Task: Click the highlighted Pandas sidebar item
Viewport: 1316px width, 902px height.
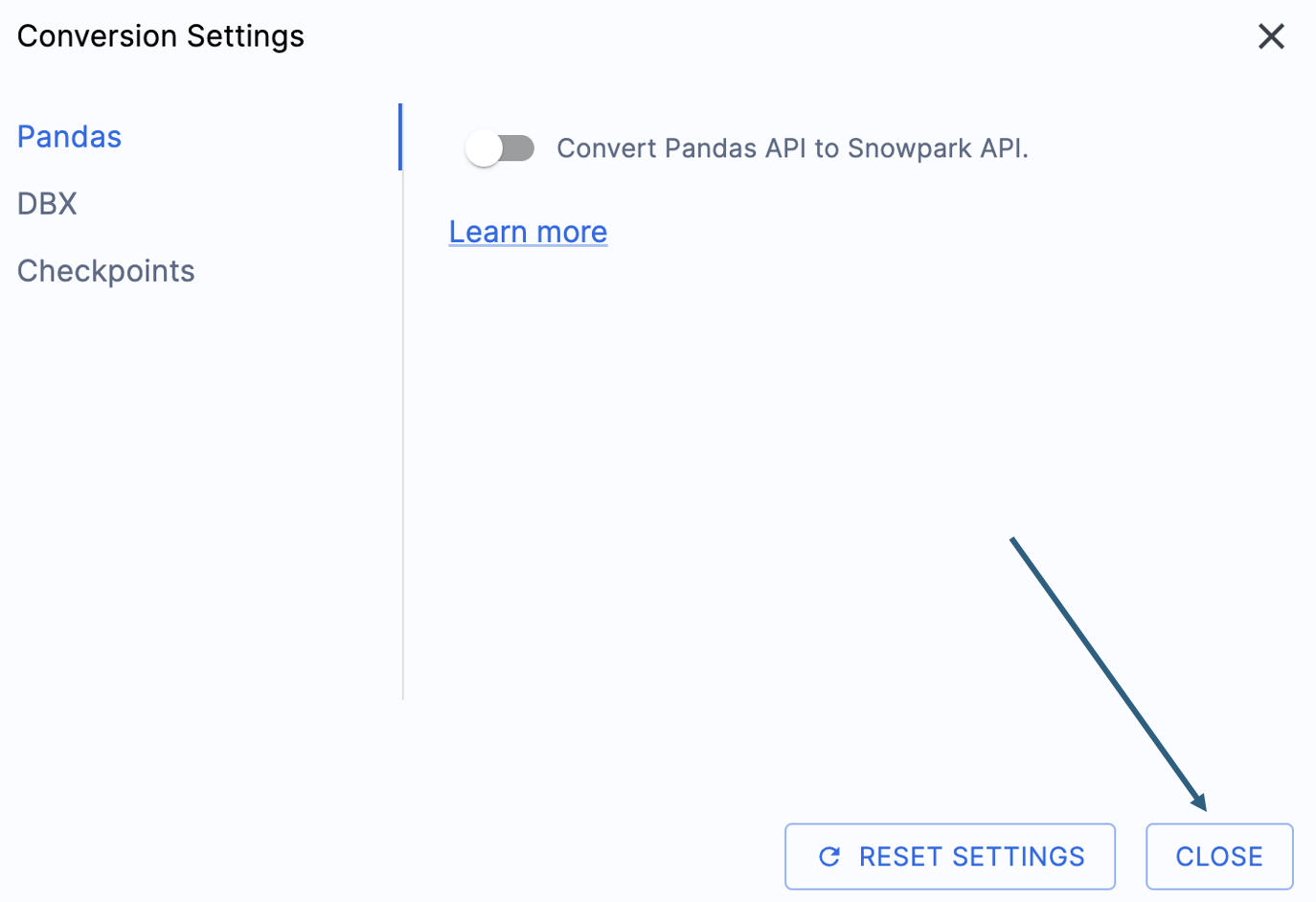Action: pyautogui.click(x=68, y=136)
